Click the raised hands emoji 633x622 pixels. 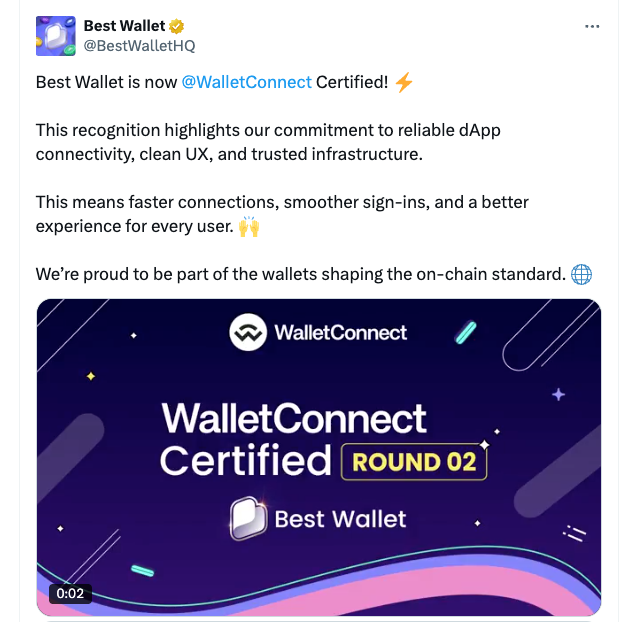[249, 226]
